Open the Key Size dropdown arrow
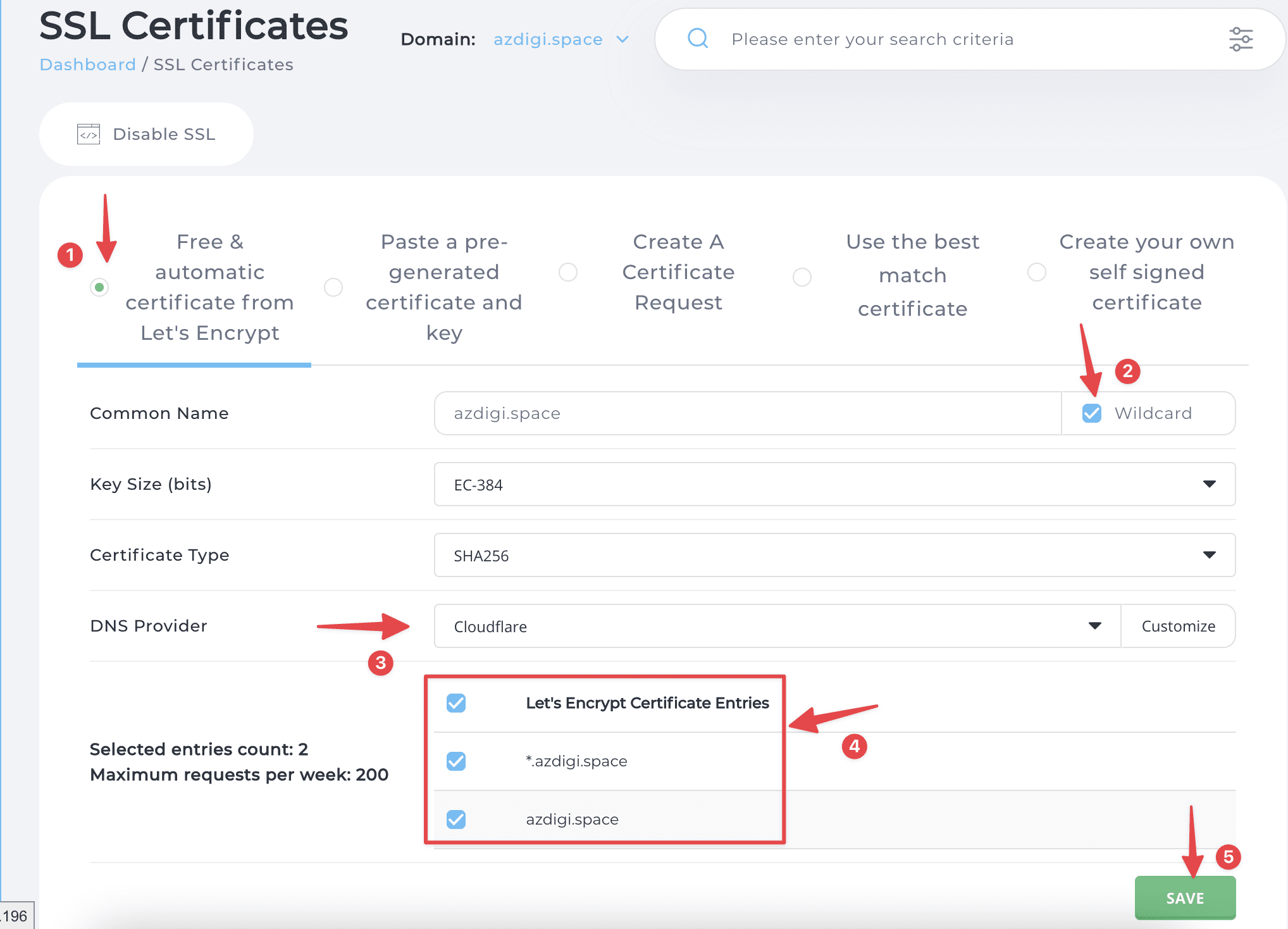The image size is (1288, 929). pos(1210,484)
